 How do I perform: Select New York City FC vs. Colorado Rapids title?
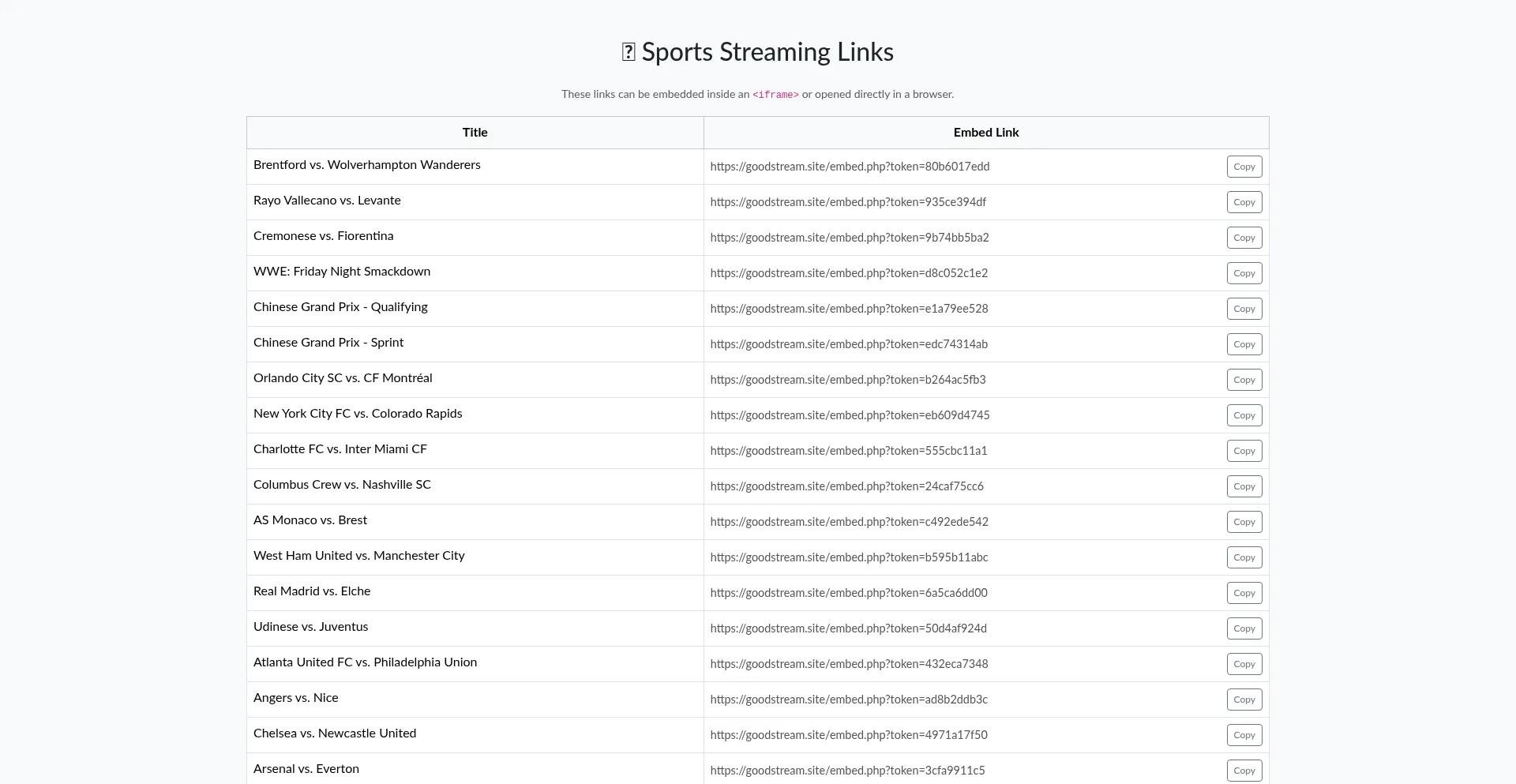pos(358,414)
